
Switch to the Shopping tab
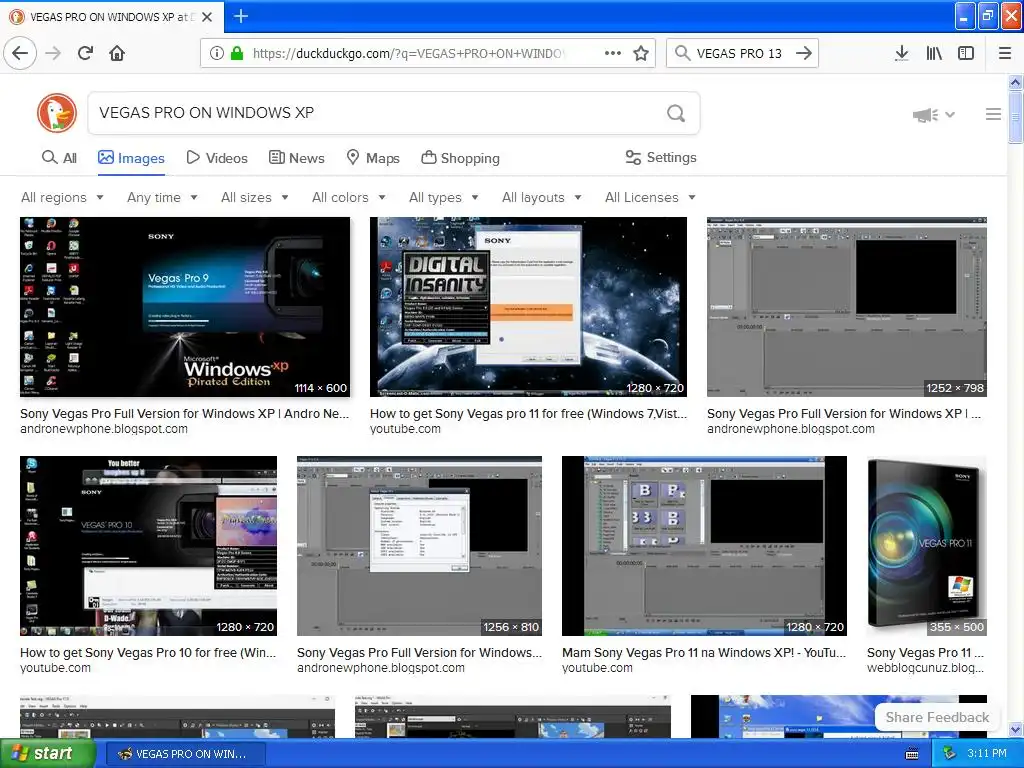click(460, 158)
